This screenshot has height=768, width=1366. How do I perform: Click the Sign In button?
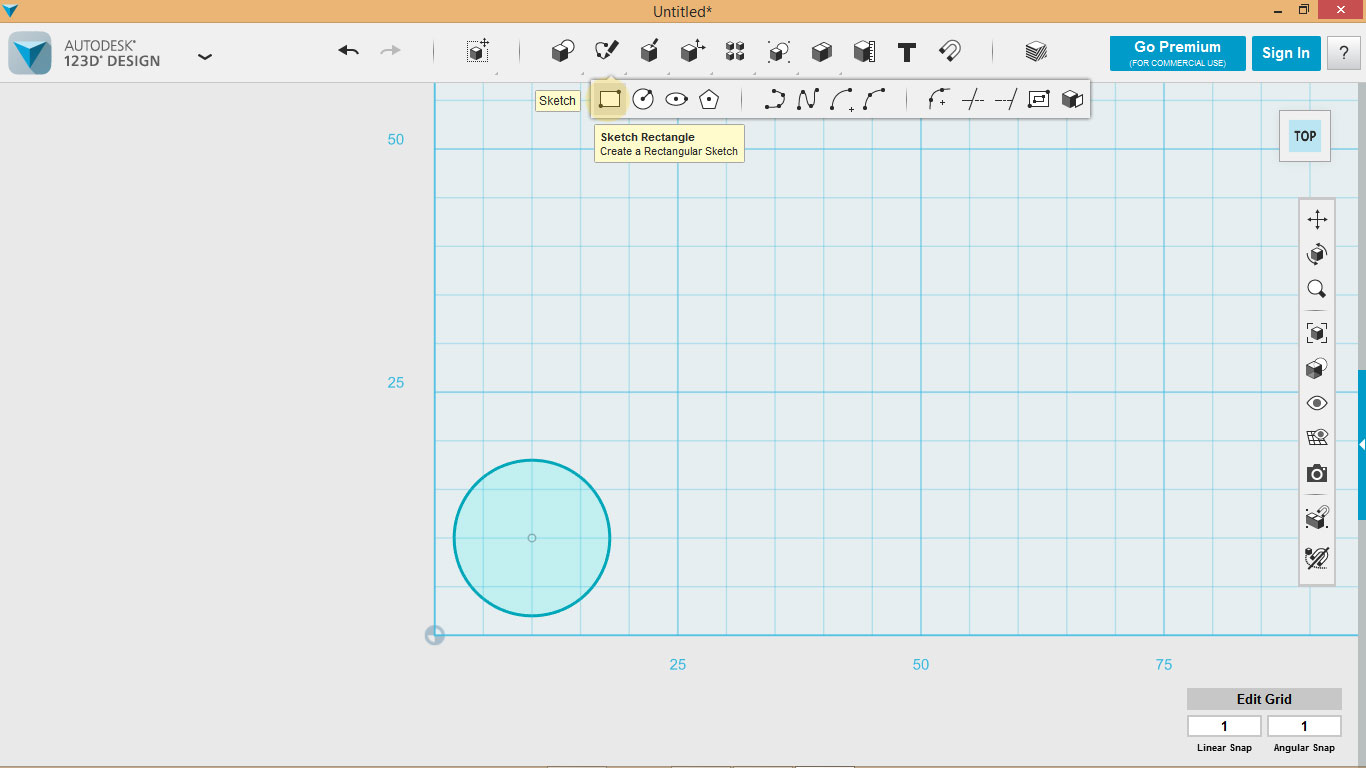point(1286,53)
